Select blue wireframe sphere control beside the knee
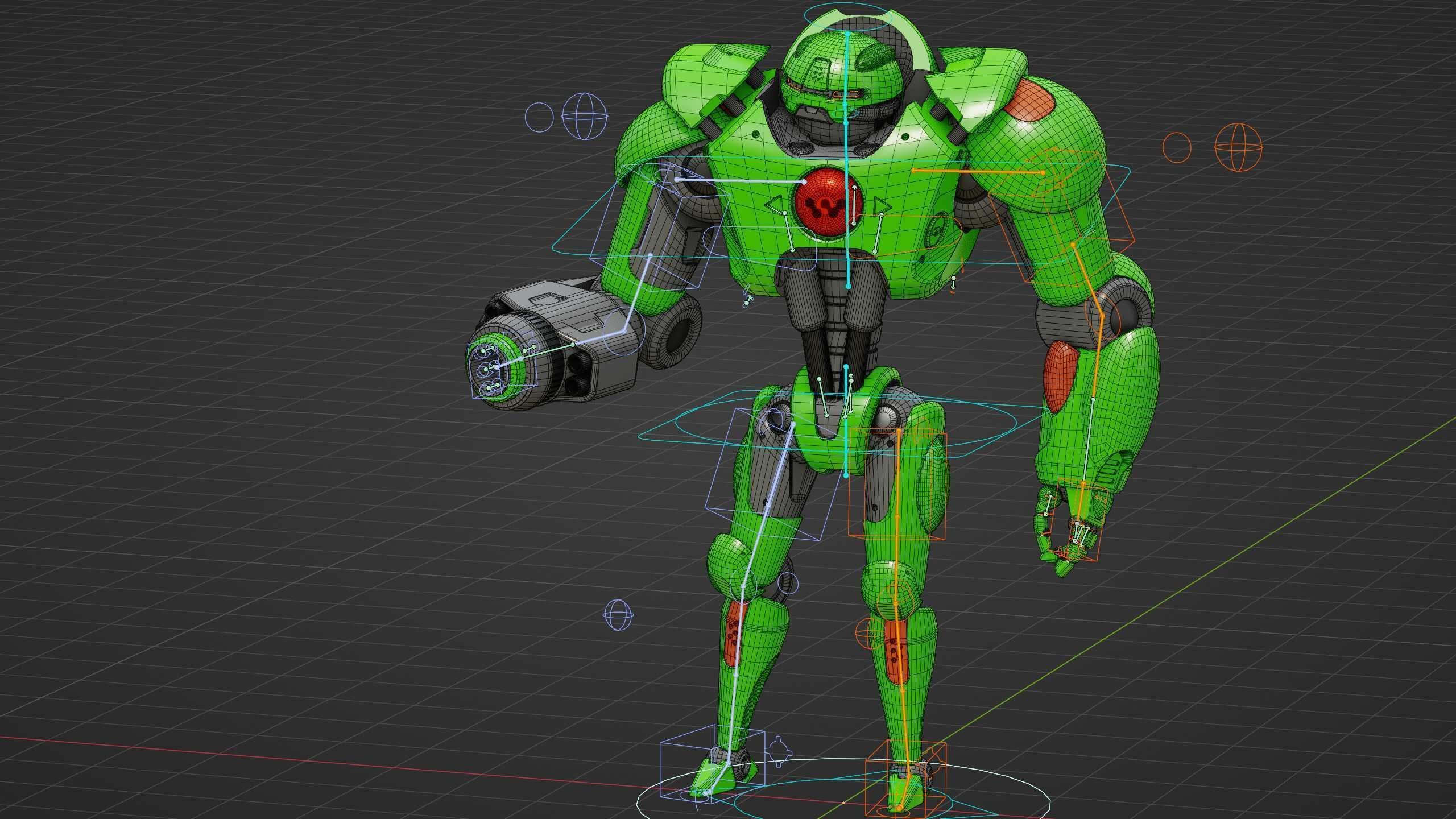 (618, 614)
